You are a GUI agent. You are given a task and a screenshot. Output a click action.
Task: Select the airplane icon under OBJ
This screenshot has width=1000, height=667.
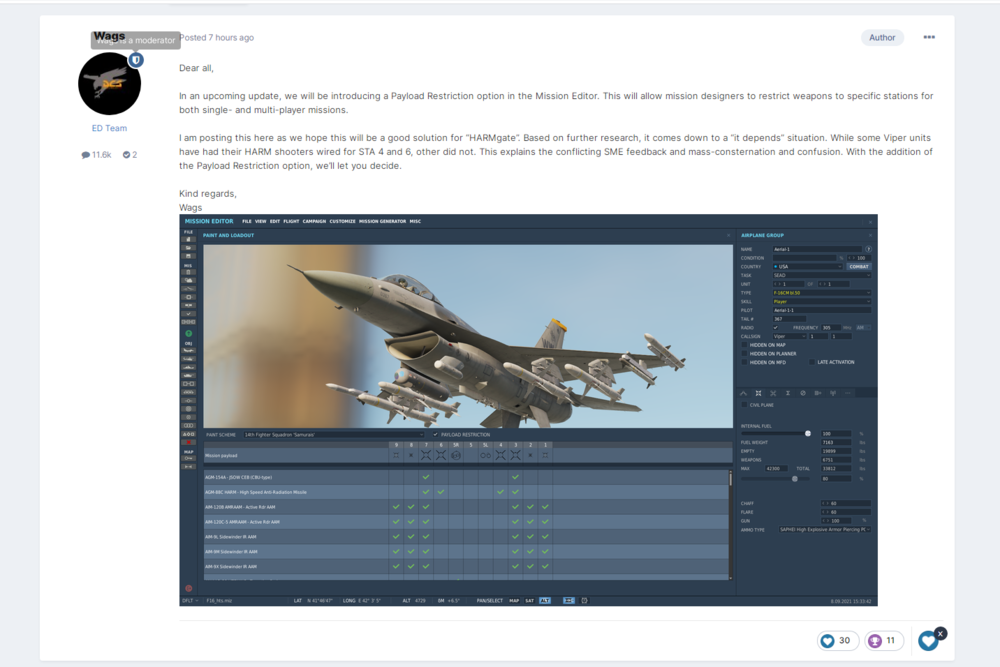(188, 351)
